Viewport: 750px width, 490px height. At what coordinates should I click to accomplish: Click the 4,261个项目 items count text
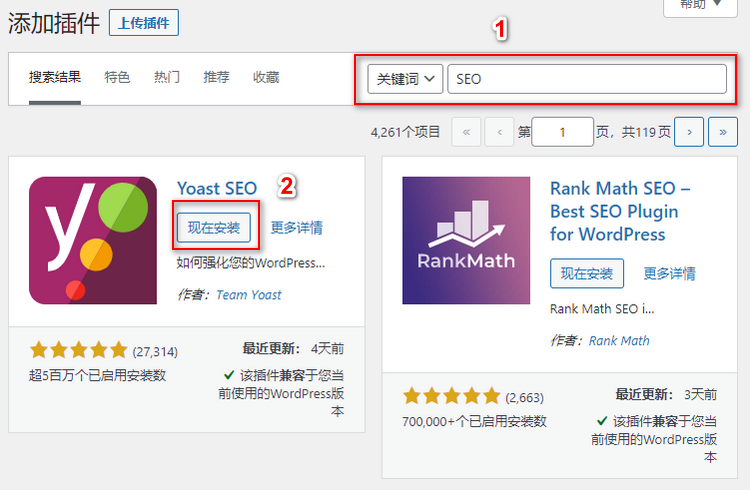[405, 132]
